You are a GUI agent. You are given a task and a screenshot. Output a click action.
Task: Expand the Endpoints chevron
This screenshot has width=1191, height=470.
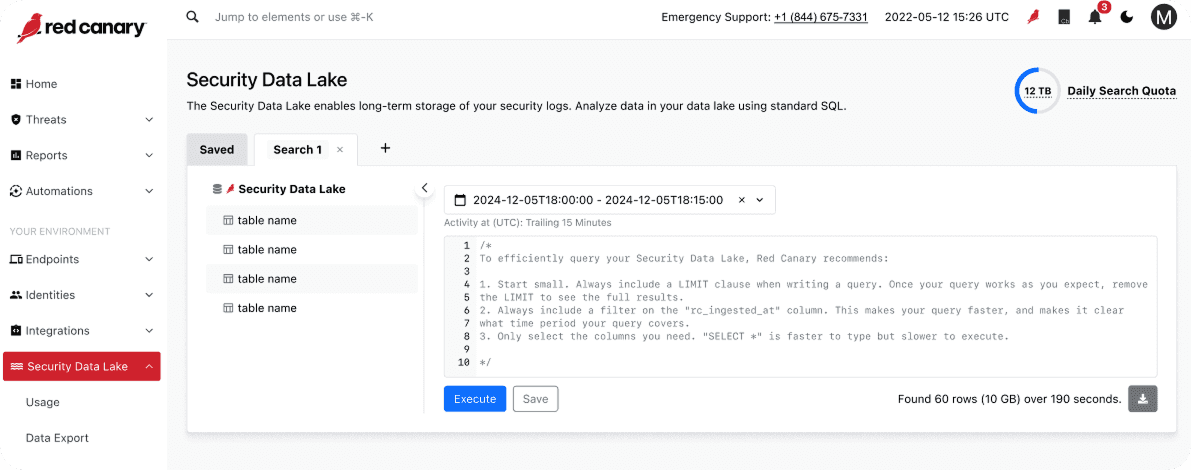(149, 259)
